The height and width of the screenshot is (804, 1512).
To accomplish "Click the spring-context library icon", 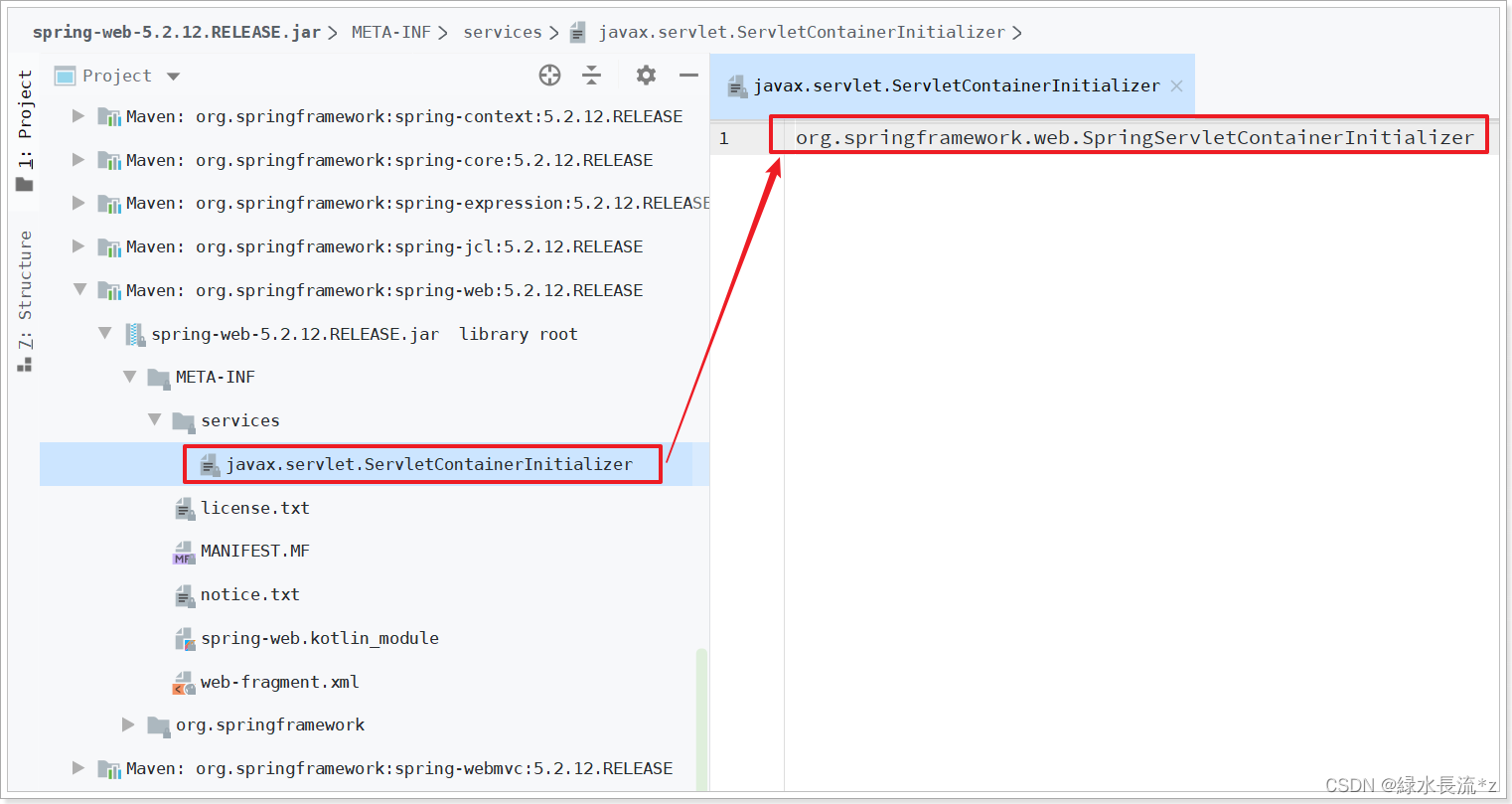I will (x=108, y=117).
